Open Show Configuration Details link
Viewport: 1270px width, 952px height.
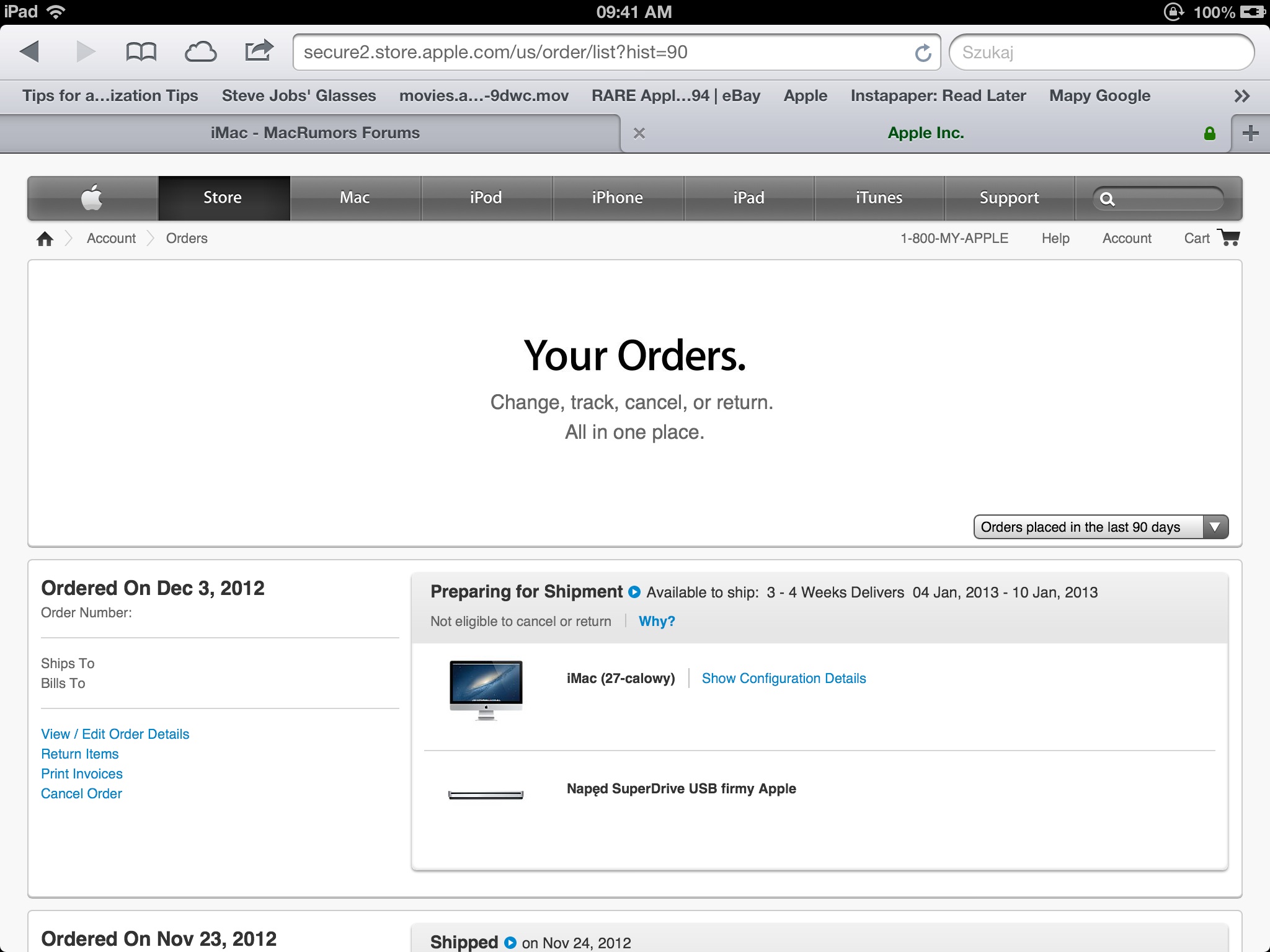click(x=783, y=678)
